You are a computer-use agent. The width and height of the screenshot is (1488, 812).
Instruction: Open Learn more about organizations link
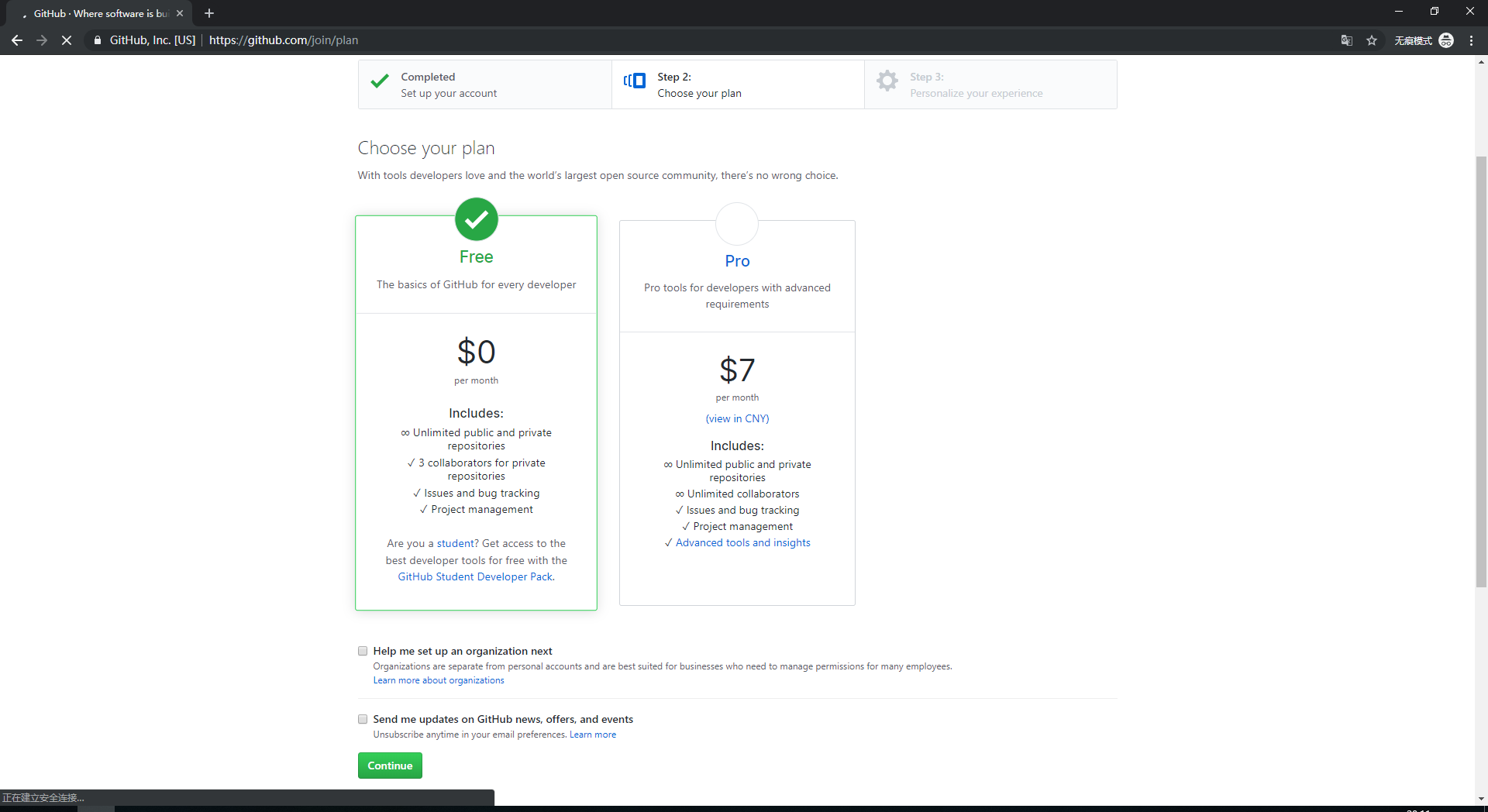click(x=439, y=680)
